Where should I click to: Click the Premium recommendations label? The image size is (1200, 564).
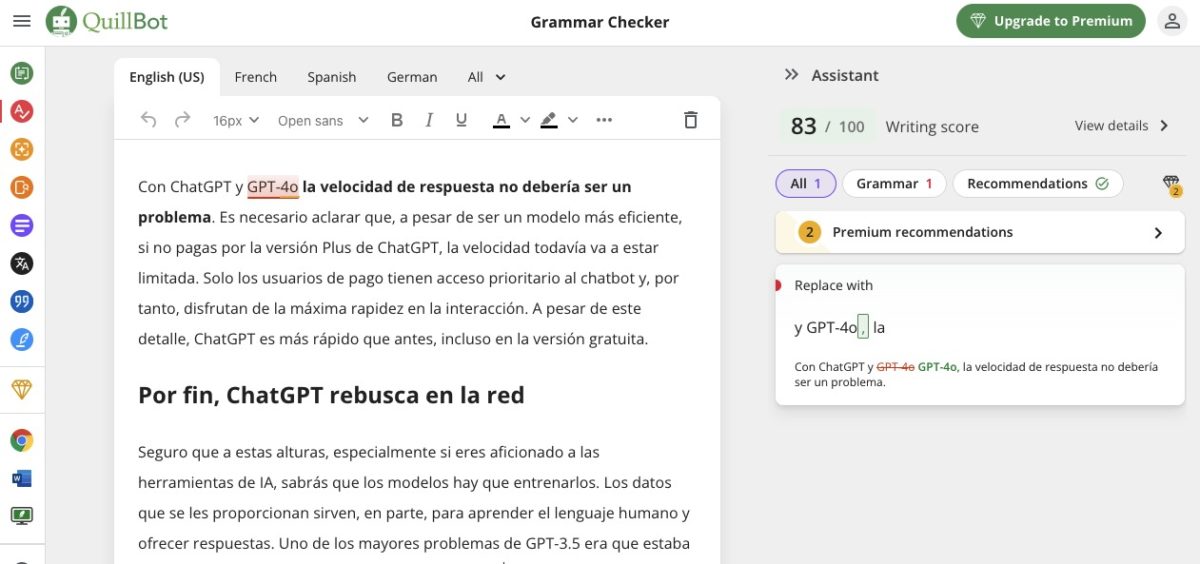click(x=922, y=232)
